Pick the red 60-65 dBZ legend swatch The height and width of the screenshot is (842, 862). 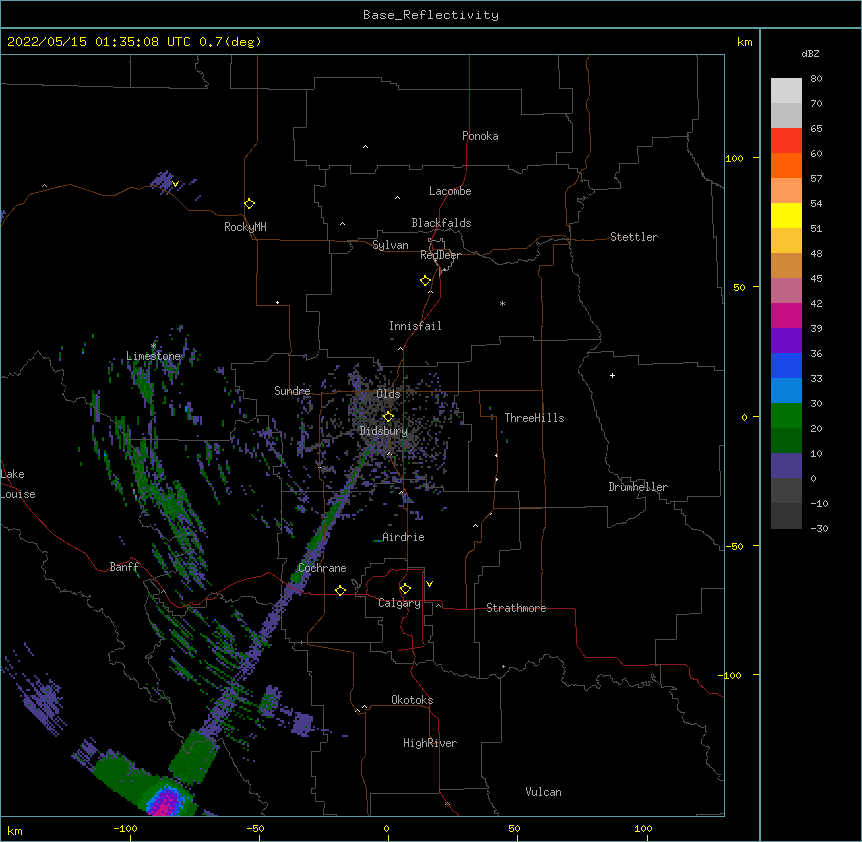pyautogui.click(x=786, y=141)
